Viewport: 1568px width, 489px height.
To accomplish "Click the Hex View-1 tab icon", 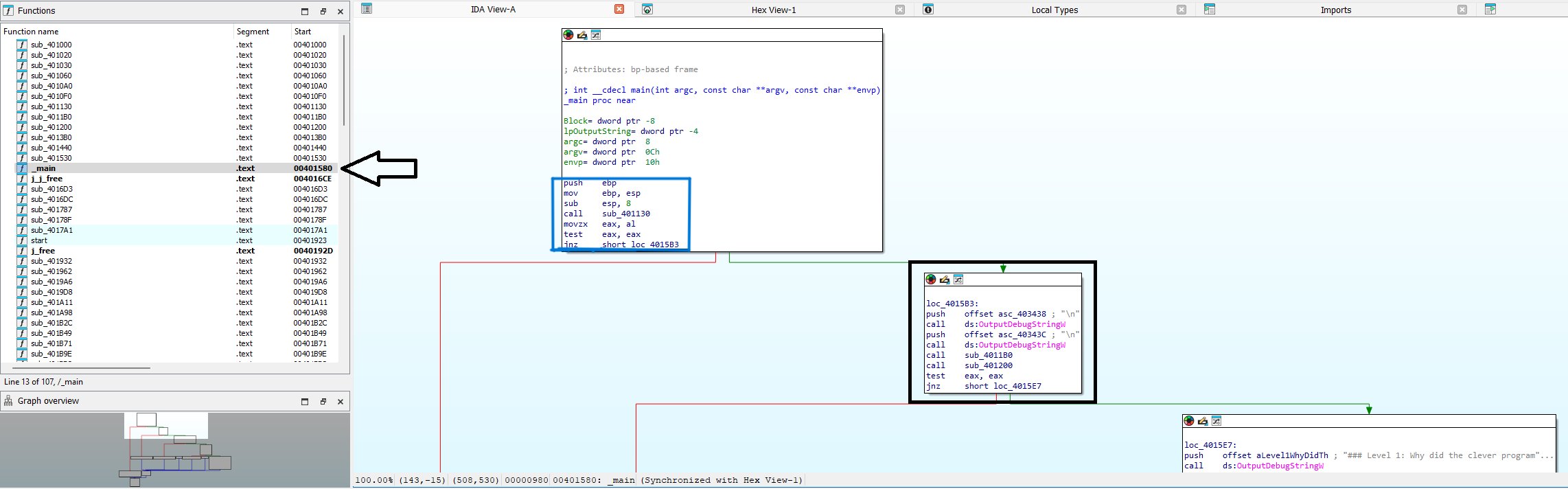I will tap(647, 9).
